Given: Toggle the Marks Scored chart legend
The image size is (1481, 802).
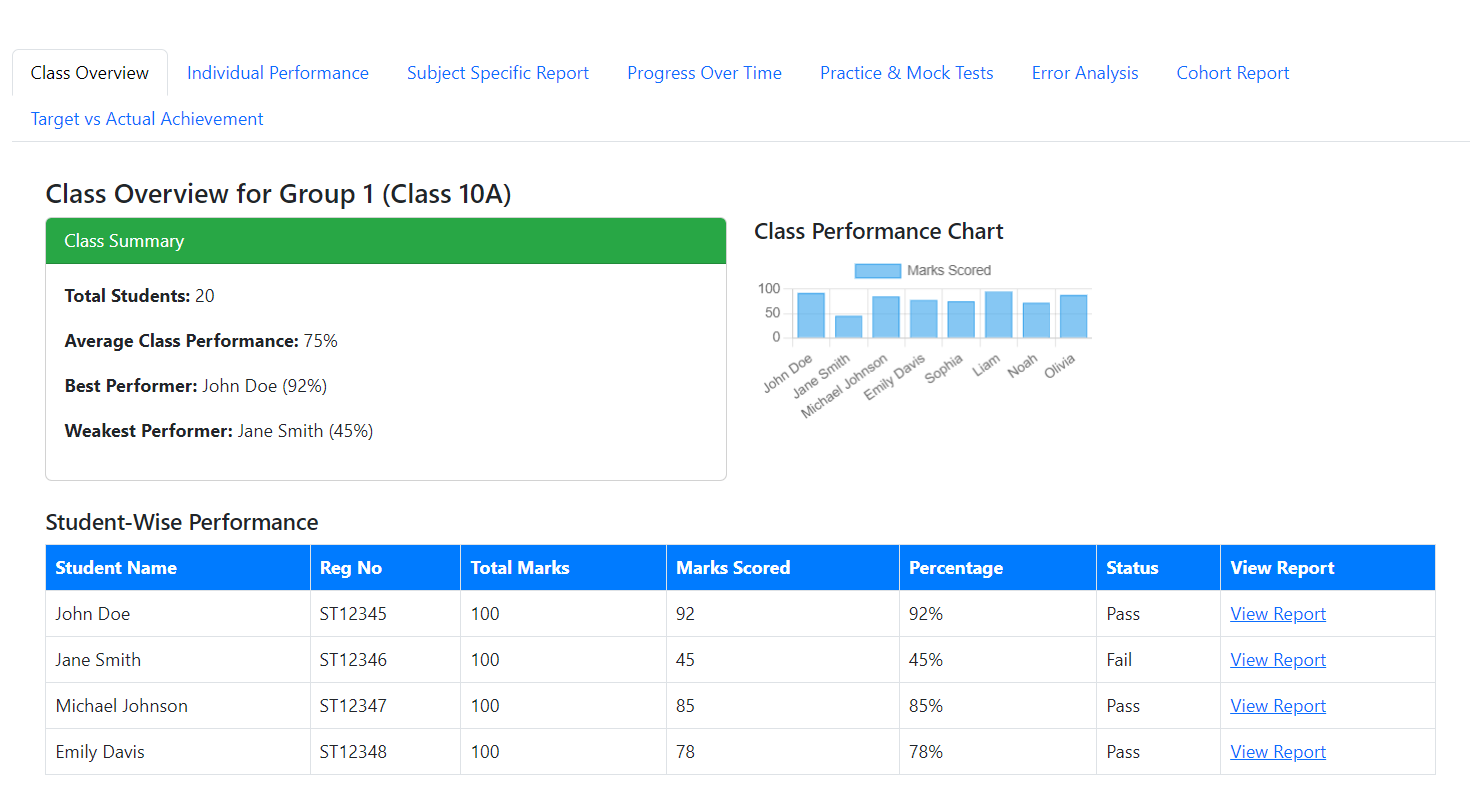Looking at the screenshot, I should coord(877,270).
